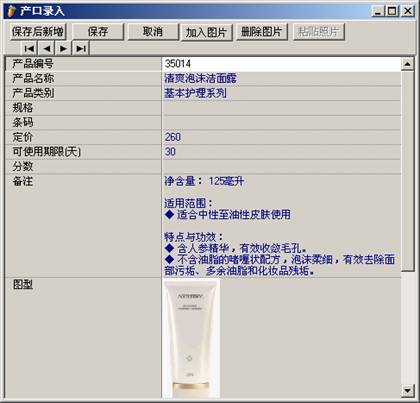The height and width of the screenshot is (403, 420).
Task: Click the product tube image thumbnail
Action: [x=192, y=338]
